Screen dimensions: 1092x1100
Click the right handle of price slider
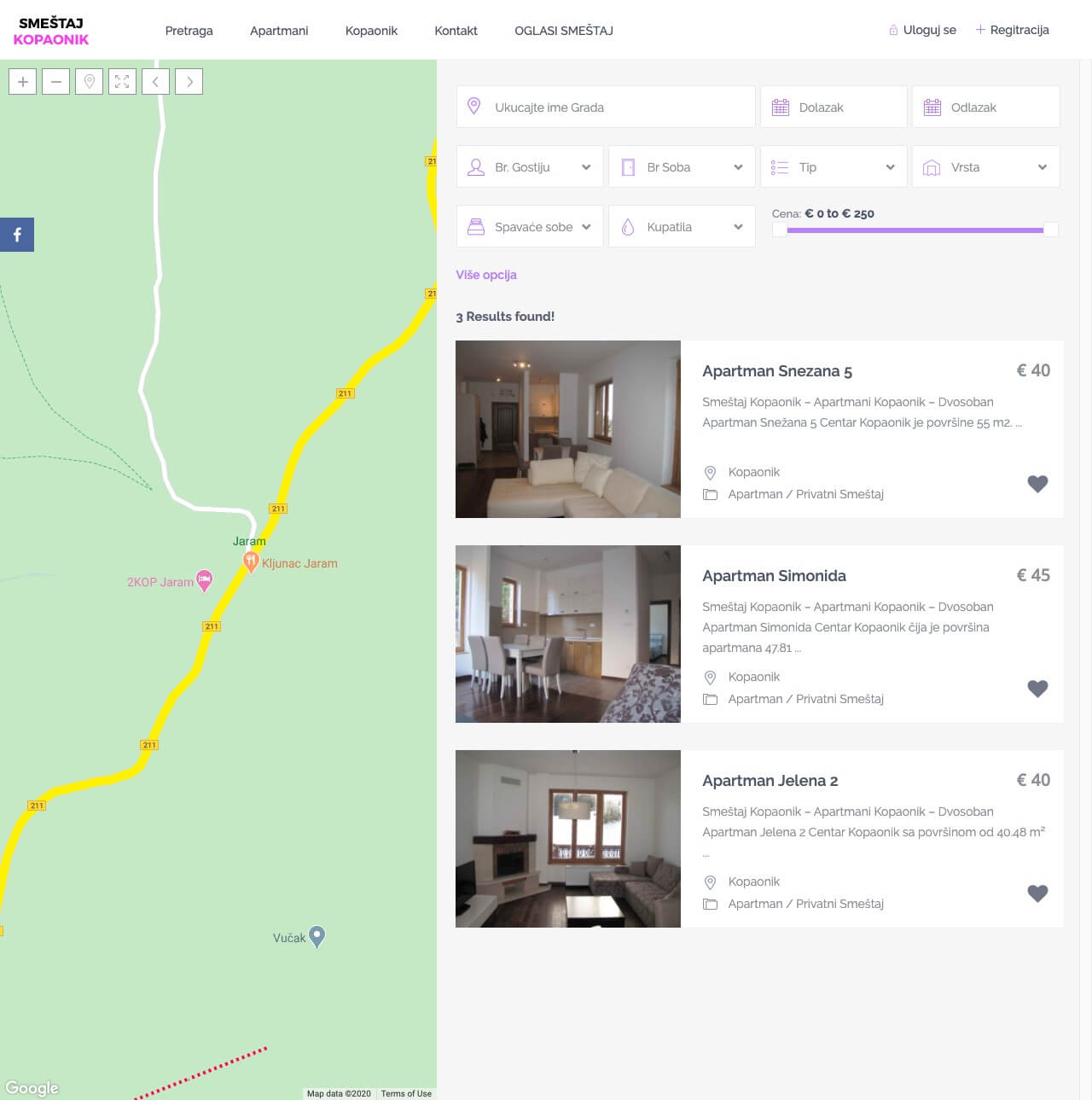[1051, 230]
